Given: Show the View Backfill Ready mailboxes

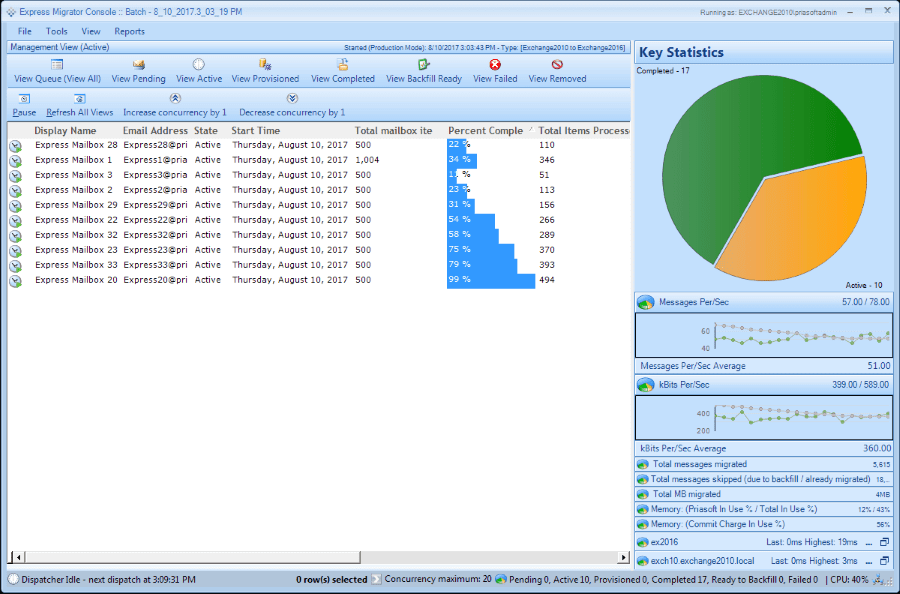Looking at the screenshot, I should [x=424, y=72].
